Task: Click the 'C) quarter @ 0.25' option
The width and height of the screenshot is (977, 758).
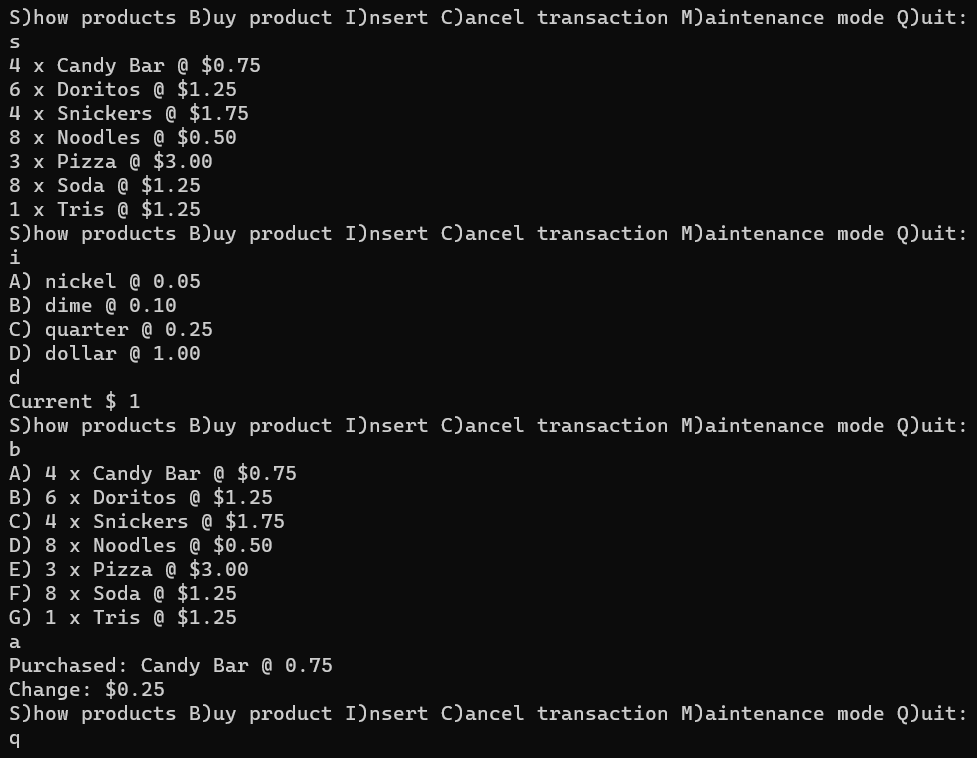Action: pyautogui.click(x=111, y=330)
